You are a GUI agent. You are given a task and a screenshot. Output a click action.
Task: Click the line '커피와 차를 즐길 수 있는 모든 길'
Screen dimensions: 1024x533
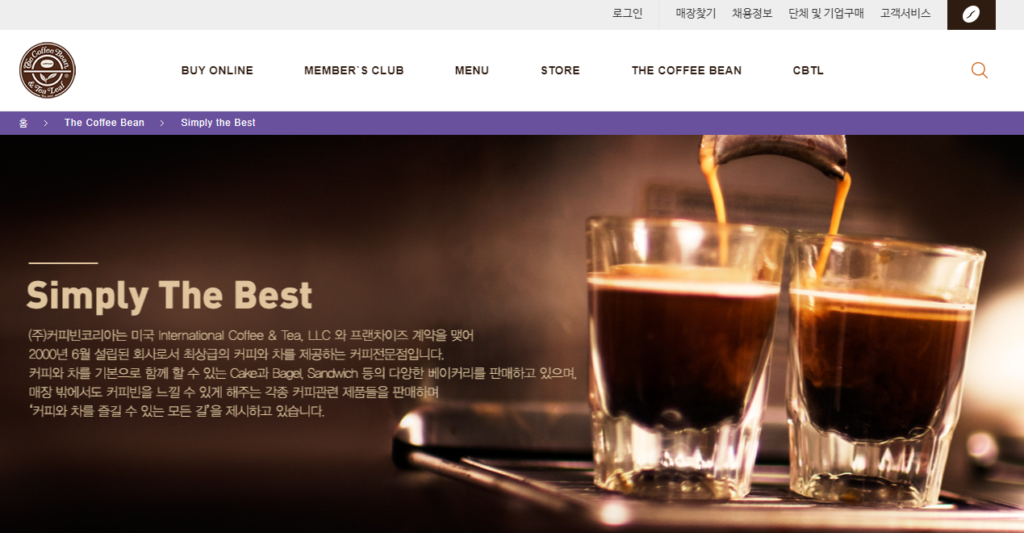(x=176, y=412)
